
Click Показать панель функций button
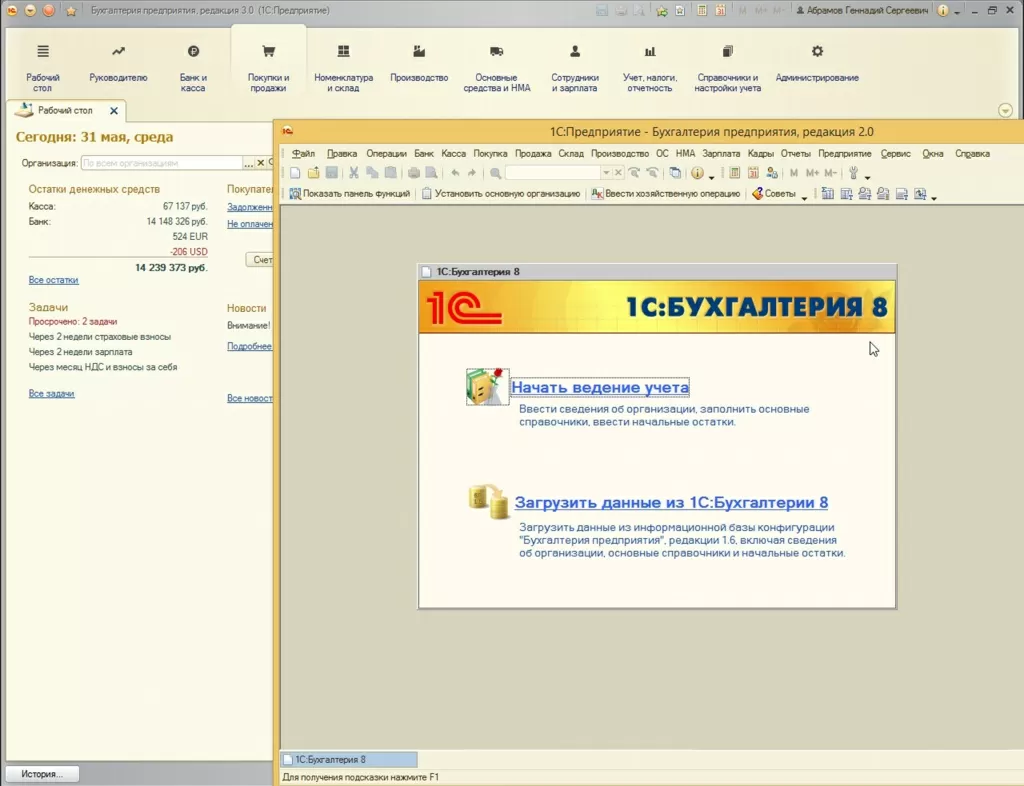349,193
